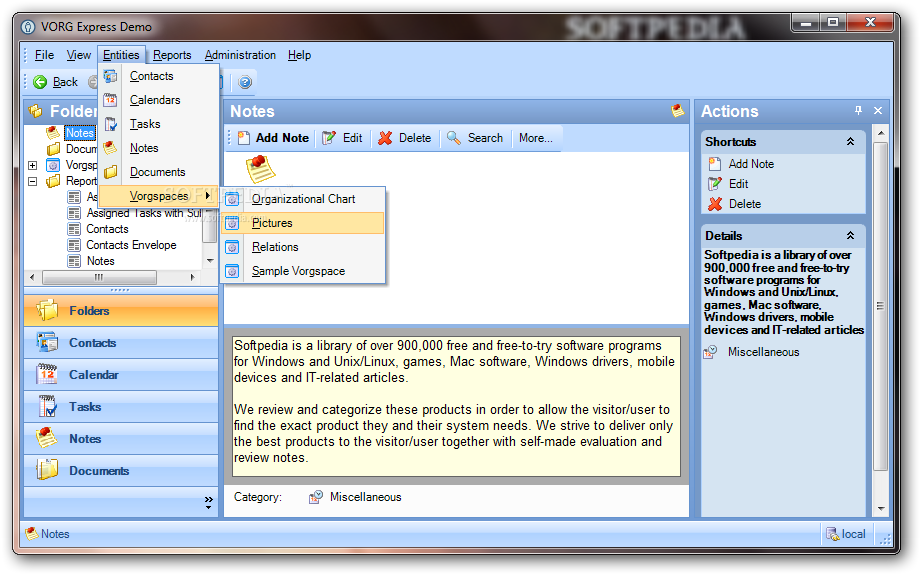Screen dimensions: 921x575
Task: Click the Documents navigation pane icon
Action: pyautogui.click(x=47, y=470)
